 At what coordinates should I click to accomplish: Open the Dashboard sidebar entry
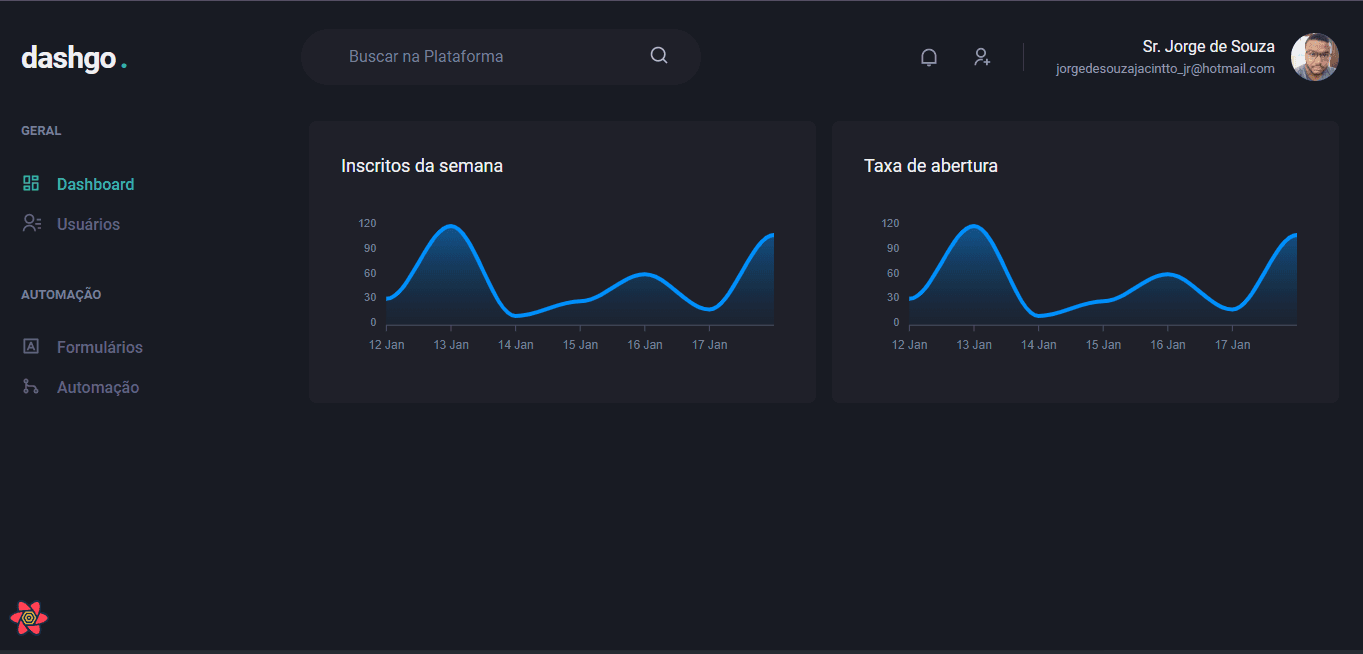pyautogui.click(x=95, y=183)
